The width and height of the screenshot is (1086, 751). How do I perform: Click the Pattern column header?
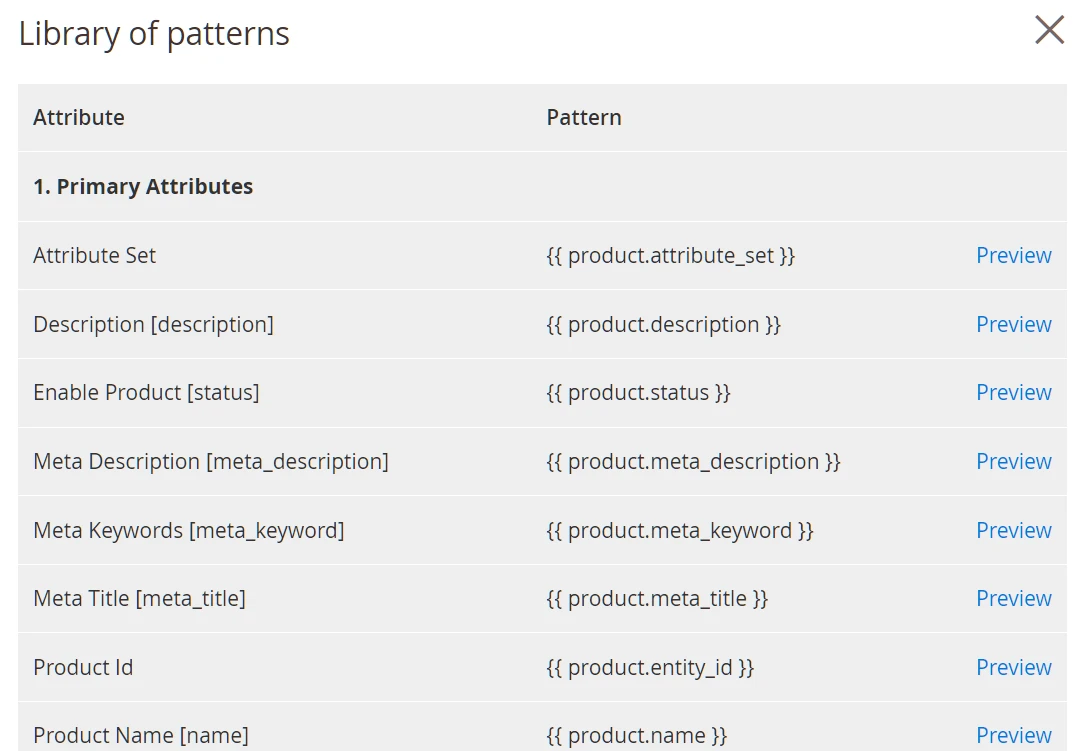coord(584,117)
